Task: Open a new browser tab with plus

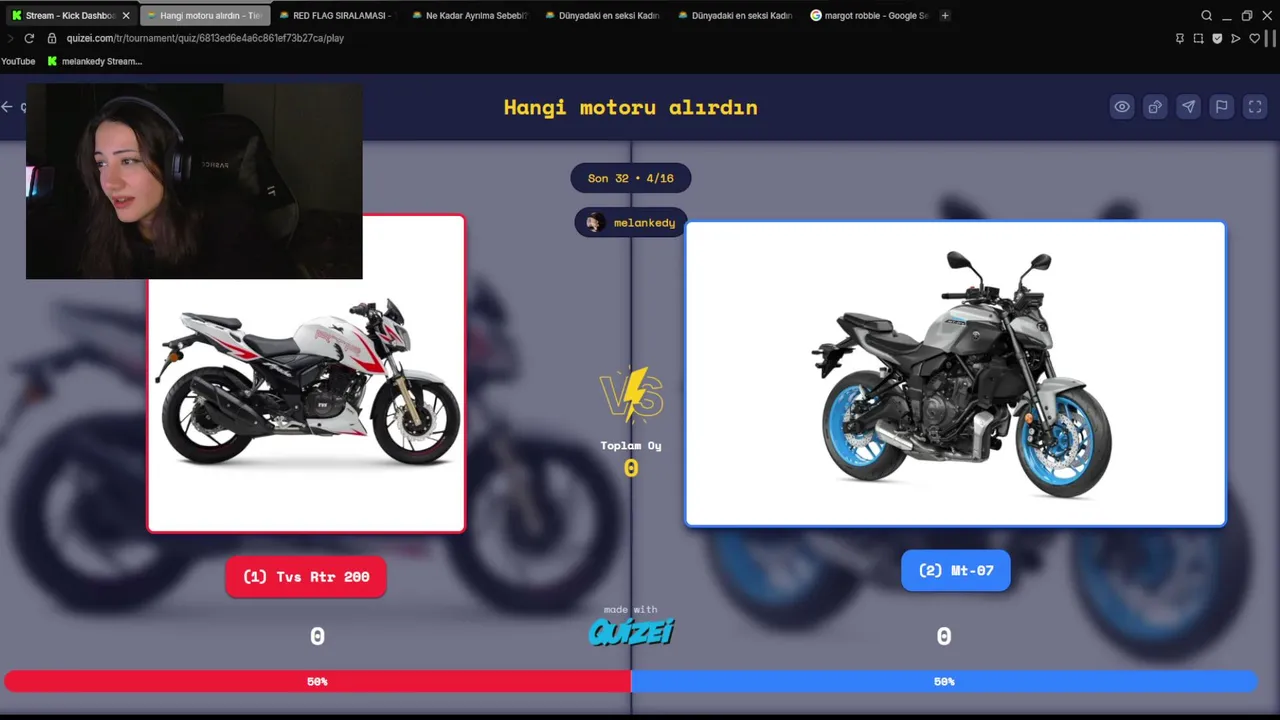Action: (x=945, y=15)
